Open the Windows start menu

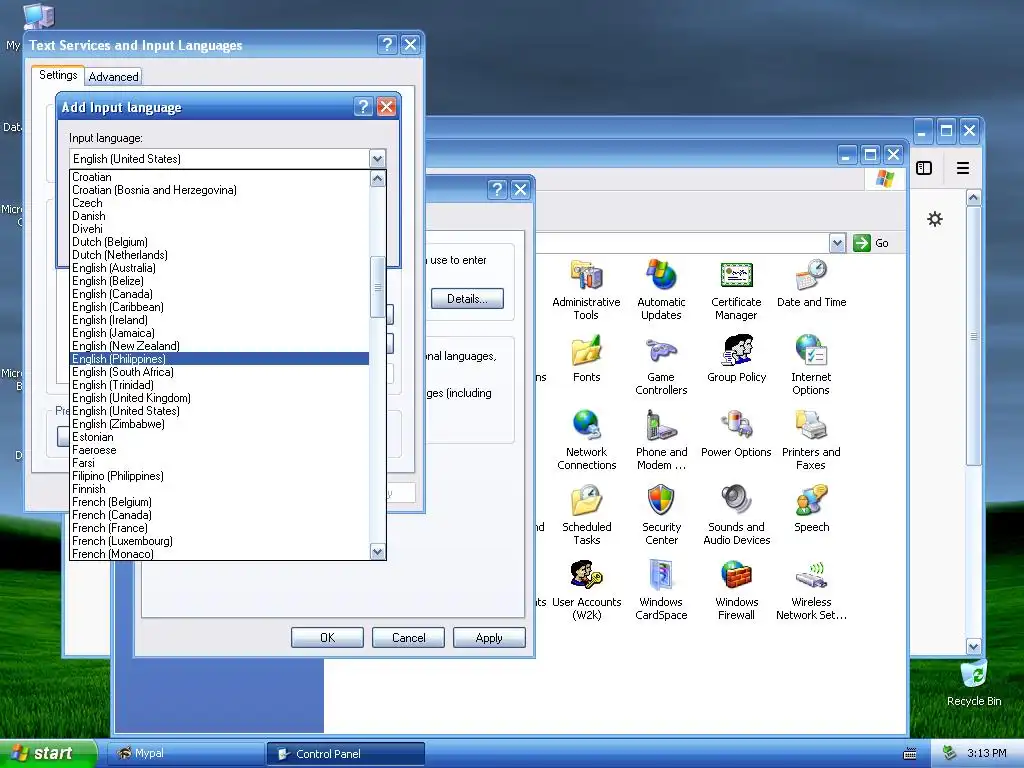pos(47,753)
